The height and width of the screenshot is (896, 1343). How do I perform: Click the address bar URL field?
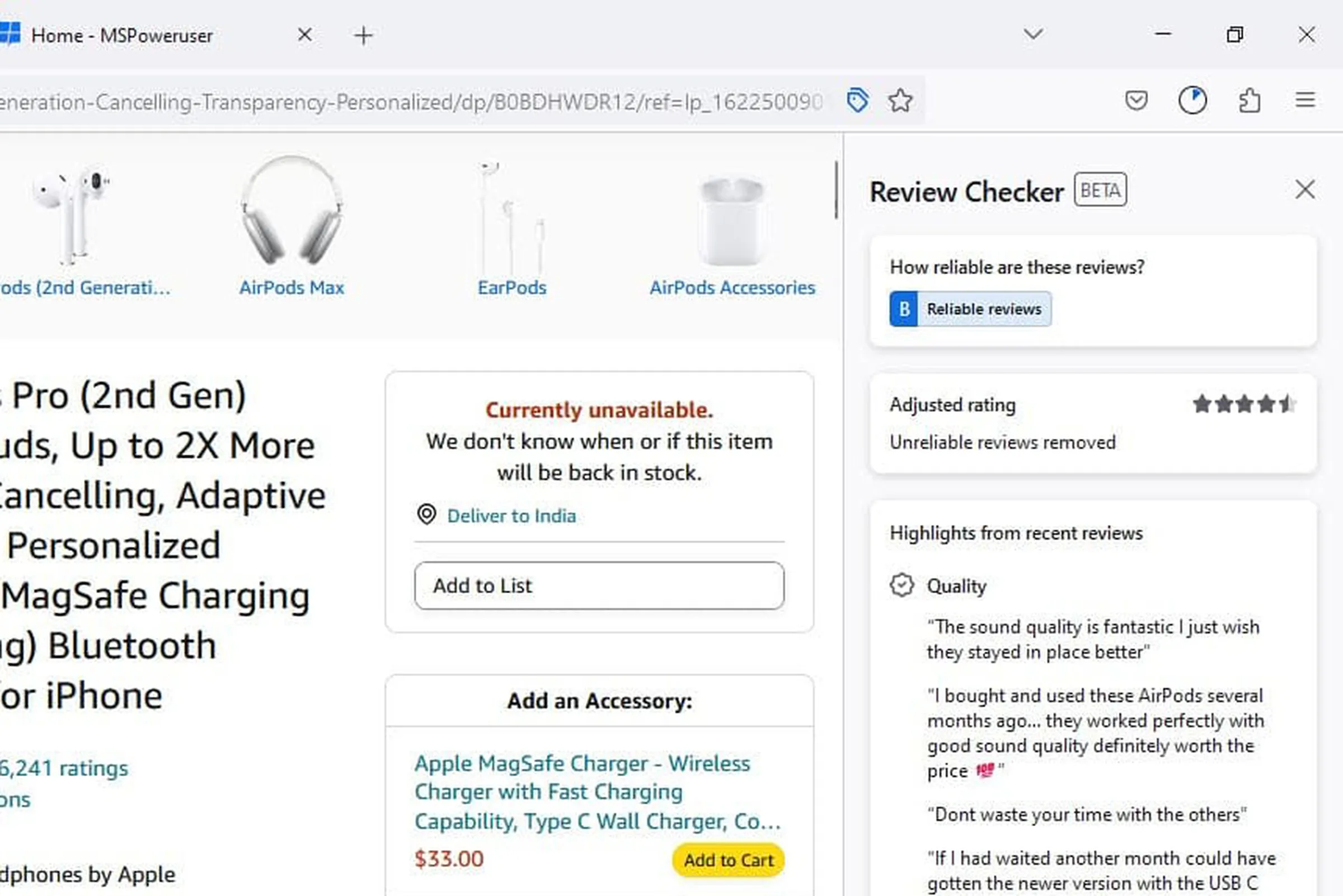[411, 102]
